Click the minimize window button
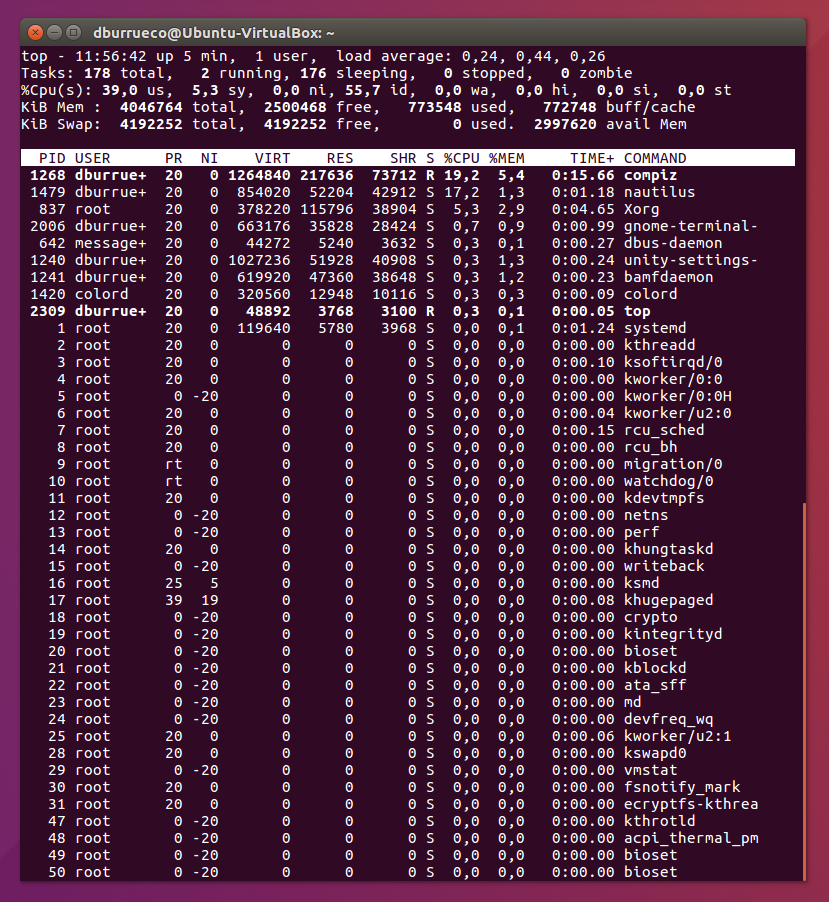Screen dimensions: 829x902 coord(55,32)
